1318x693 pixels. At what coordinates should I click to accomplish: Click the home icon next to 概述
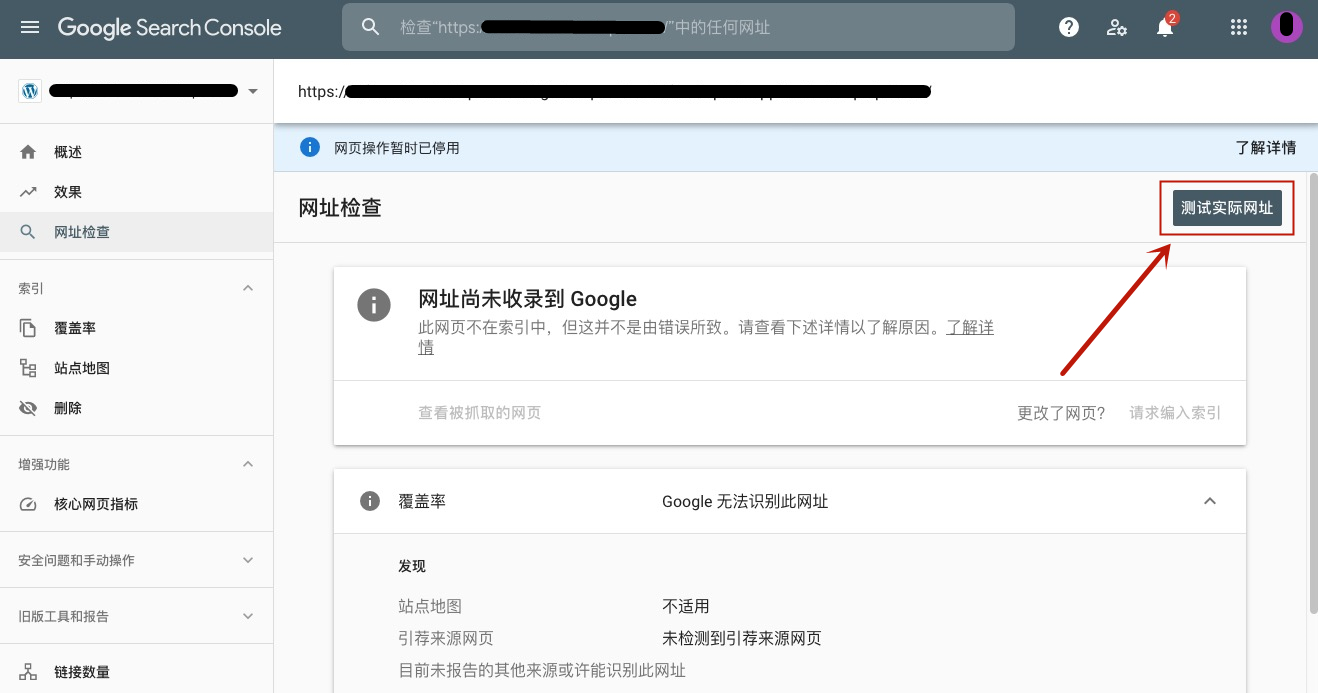28,152
